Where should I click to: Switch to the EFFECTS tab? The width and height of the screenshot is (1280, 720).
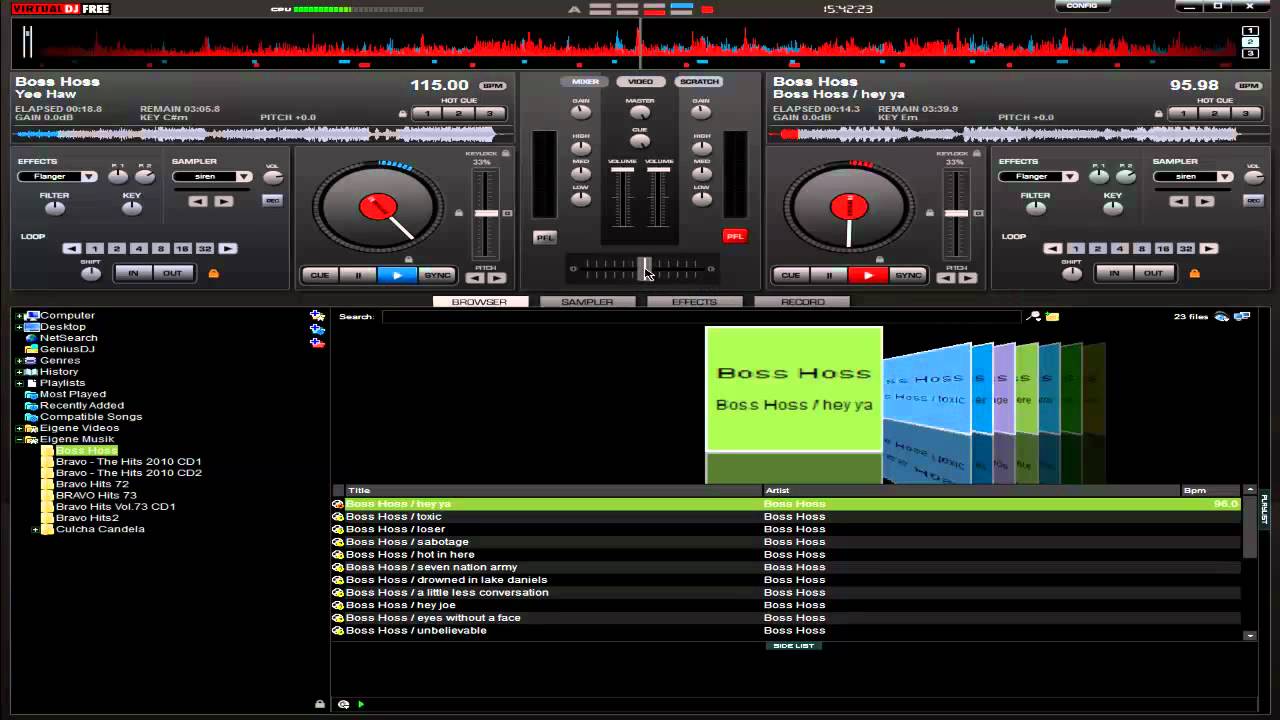click(x=694, y=302)
